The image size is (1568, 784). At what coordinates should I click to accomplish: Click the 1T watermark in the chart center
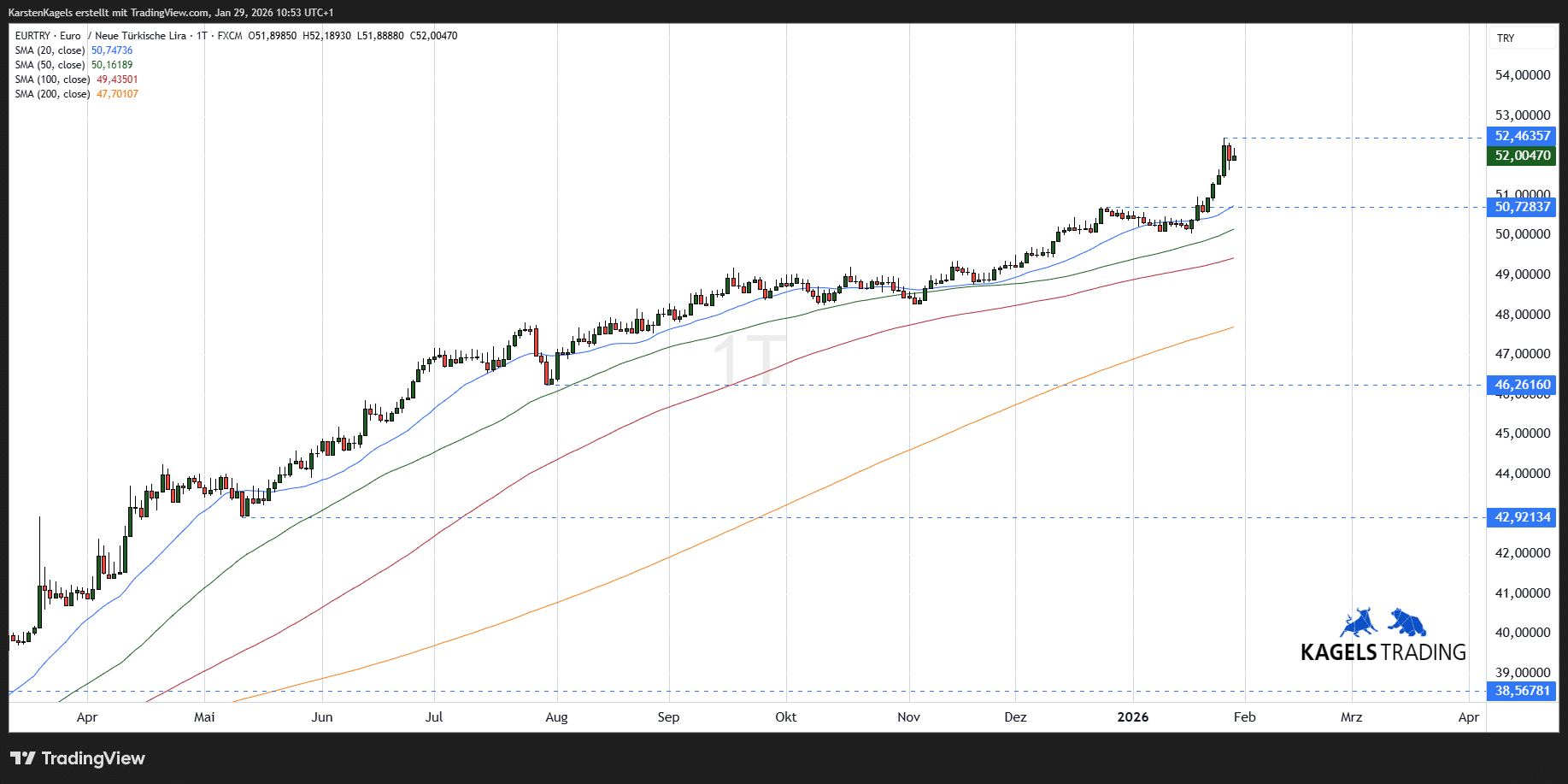[749, 360]
